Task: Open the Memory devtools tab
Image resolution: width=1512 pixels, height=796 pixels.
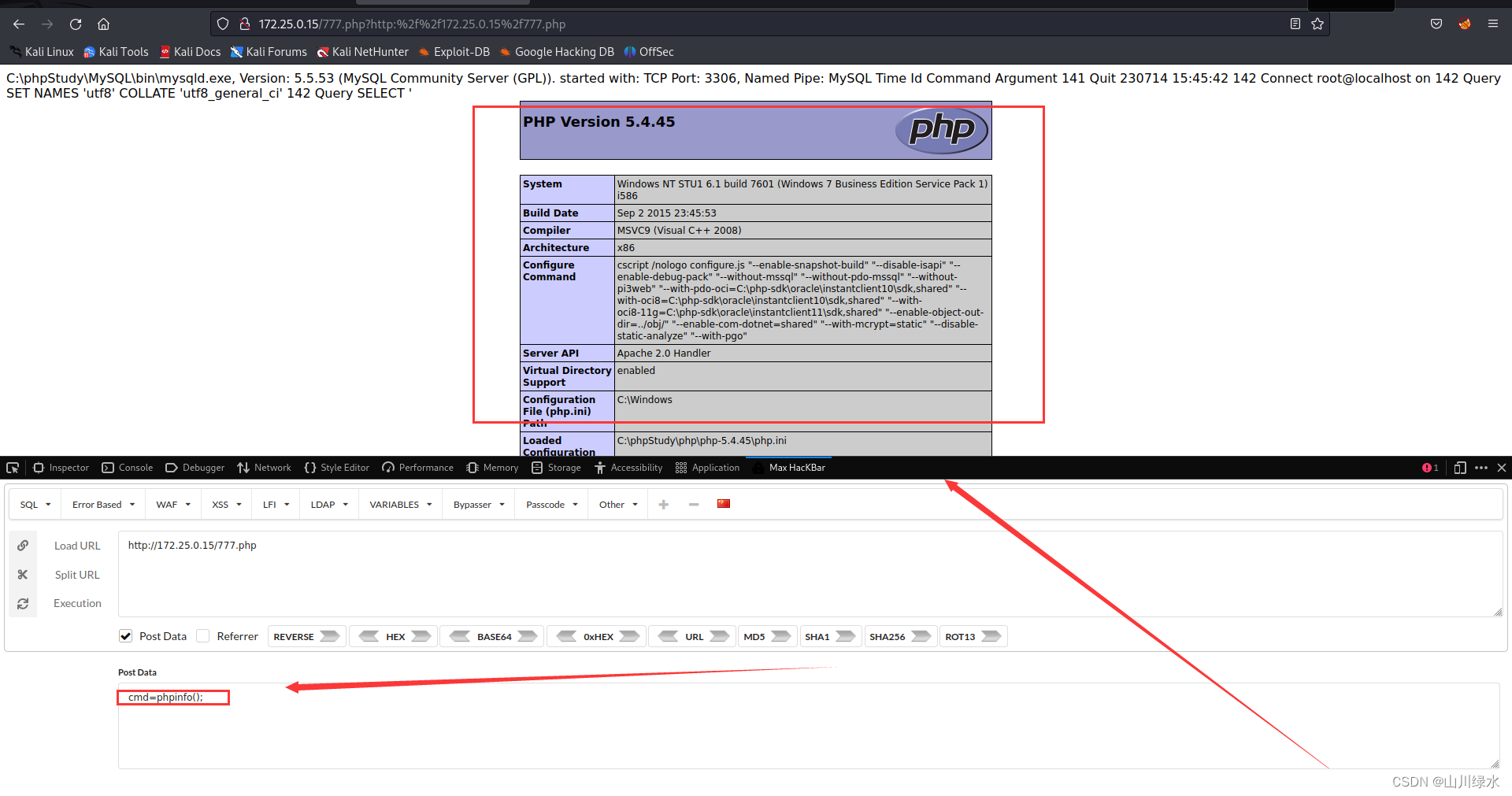Action: pyautogui.click(x=493, y=468)
